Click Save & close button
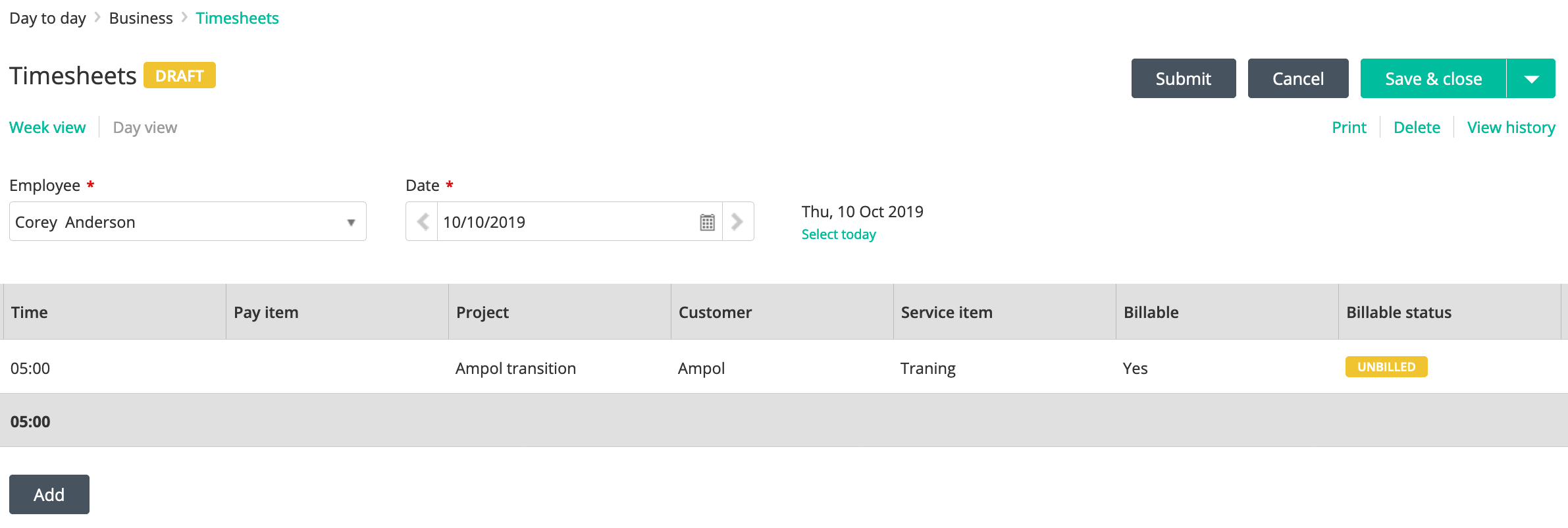The width and height of the screenshot is (1568, 528). (x=1433, y=78)
